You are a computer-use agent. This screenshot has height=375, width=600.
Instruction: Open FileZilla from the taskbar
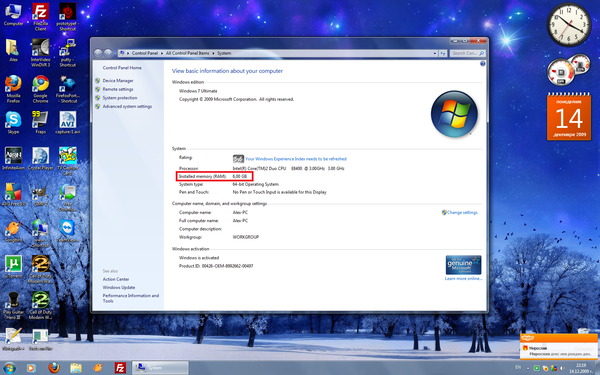[120, 368]
